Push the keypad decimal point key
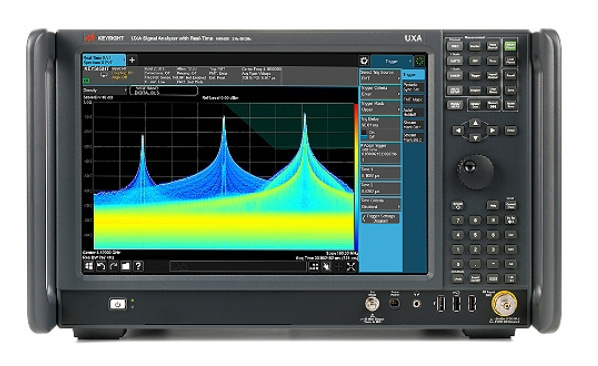The height and width of the screenshot is (366, 598). (x=475, y=264)
